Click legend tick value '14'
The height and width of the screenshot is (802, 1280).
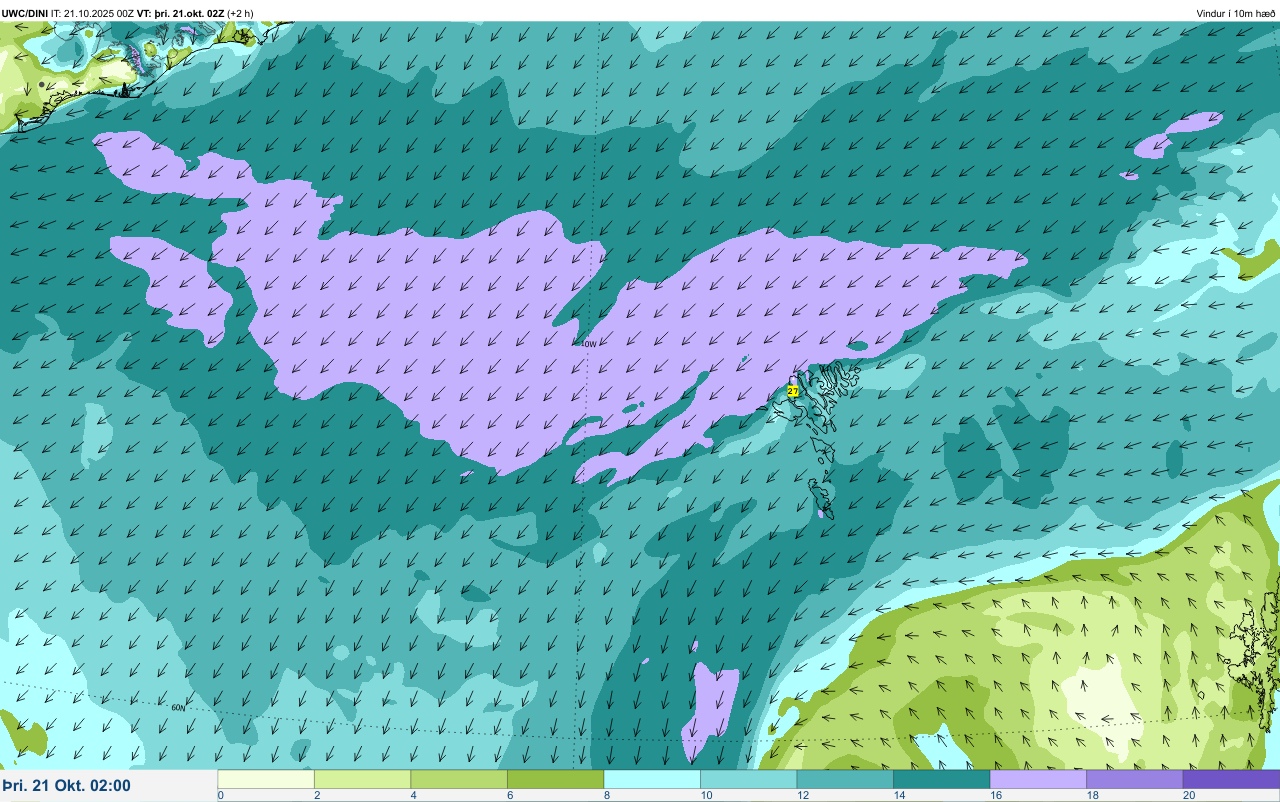pos(898,796)
